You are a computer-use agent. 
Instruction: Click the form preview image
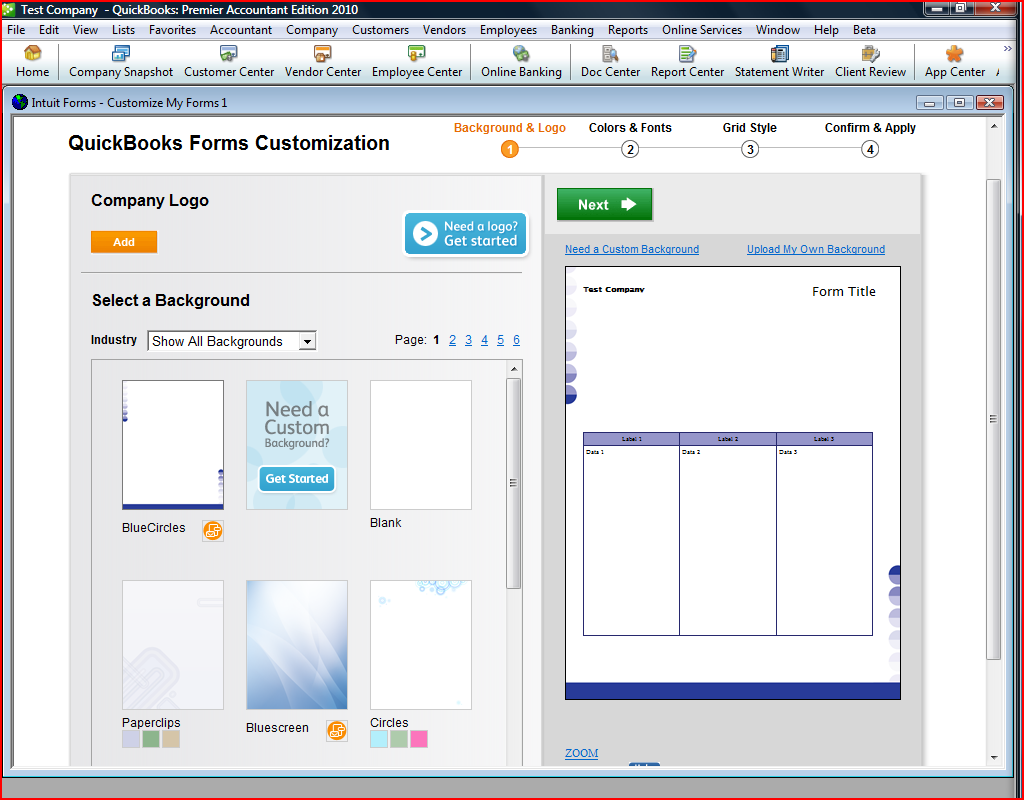733,483
